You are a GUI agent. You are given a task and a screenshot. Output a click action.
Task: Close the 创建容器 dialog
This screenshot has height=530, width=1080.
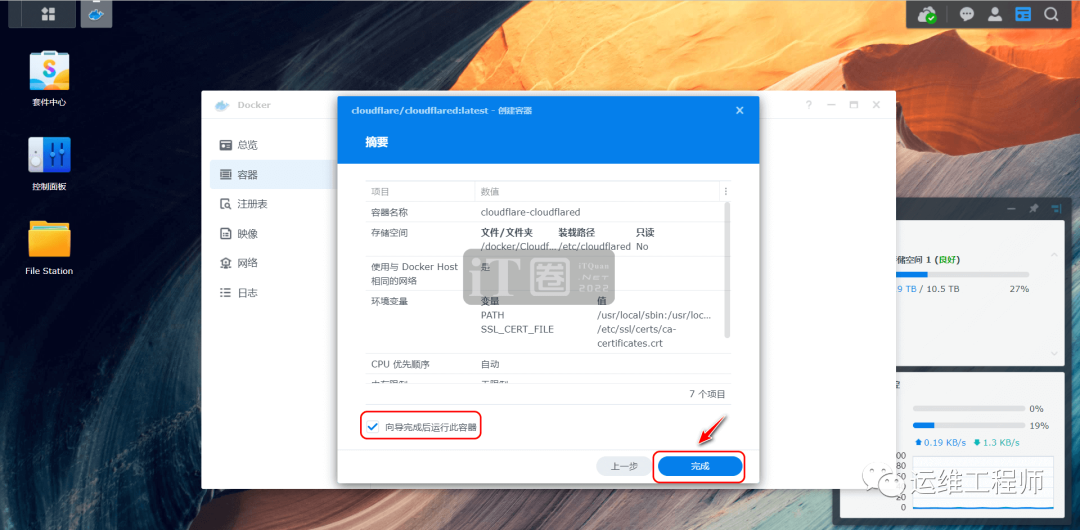pyautogui.click(x=740, y=110)
